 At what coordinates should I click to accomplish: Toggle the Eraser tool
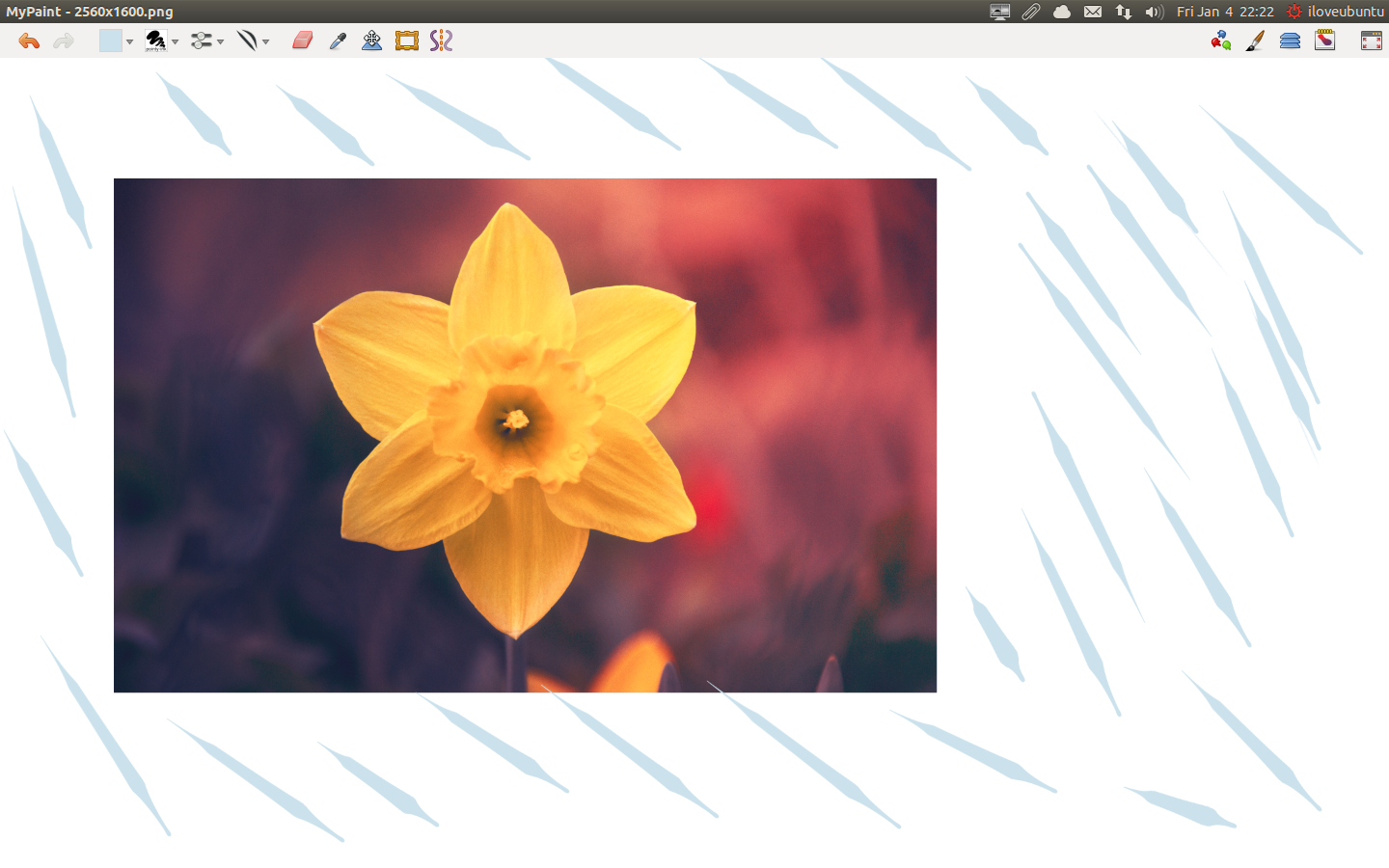(x=303, y=41)
